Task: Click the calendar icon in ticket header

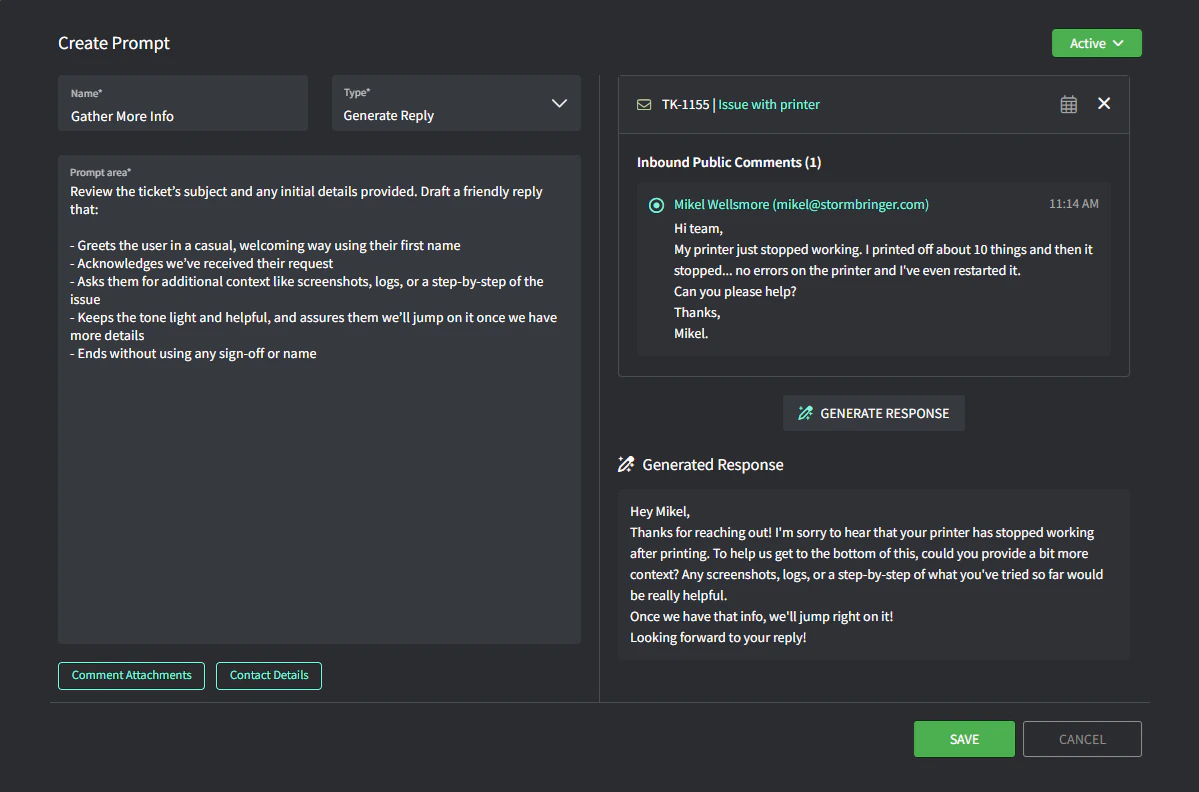Action: click(x=1068, y=104)
